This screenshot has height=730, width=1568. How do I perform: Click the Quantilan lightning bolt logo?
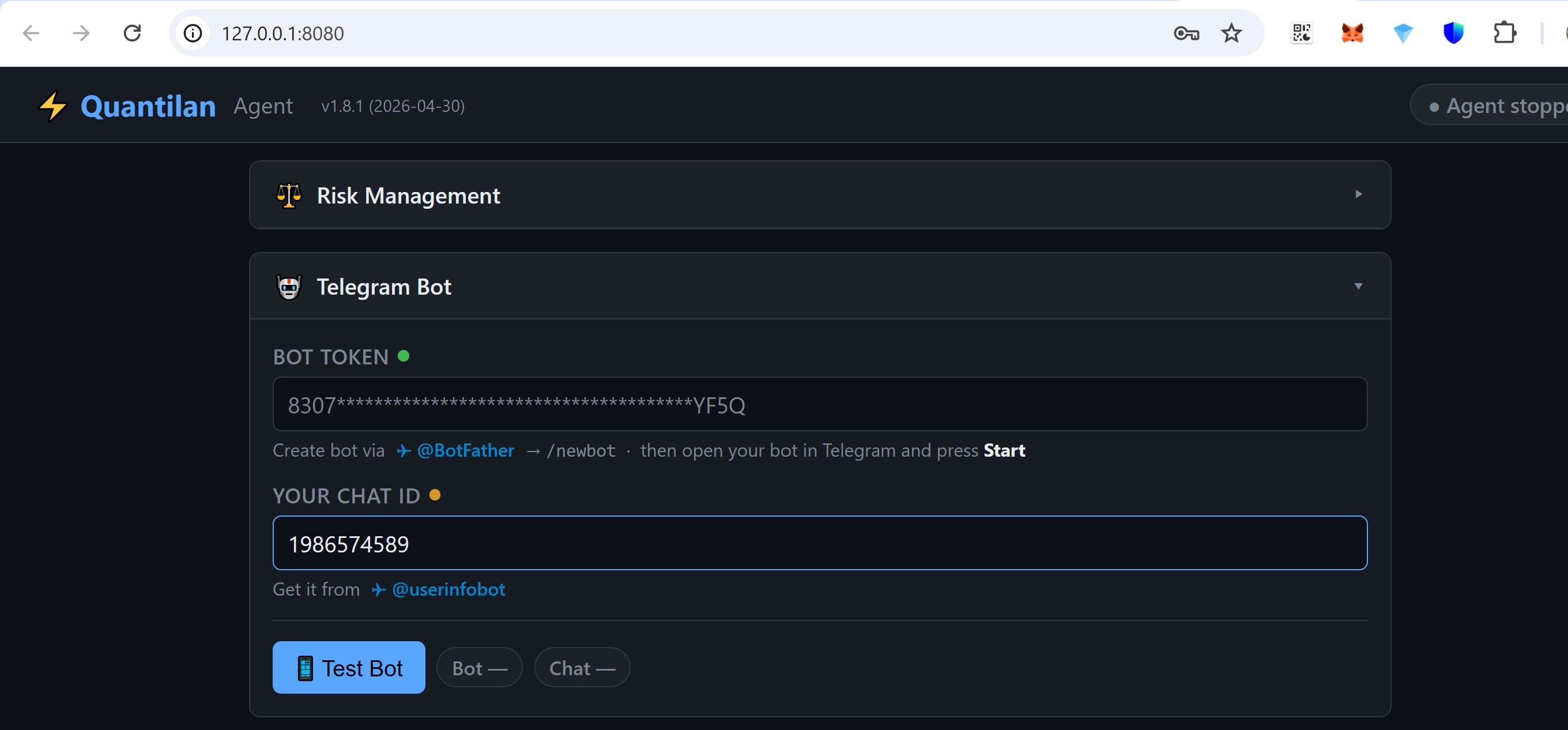coord(53,106)
